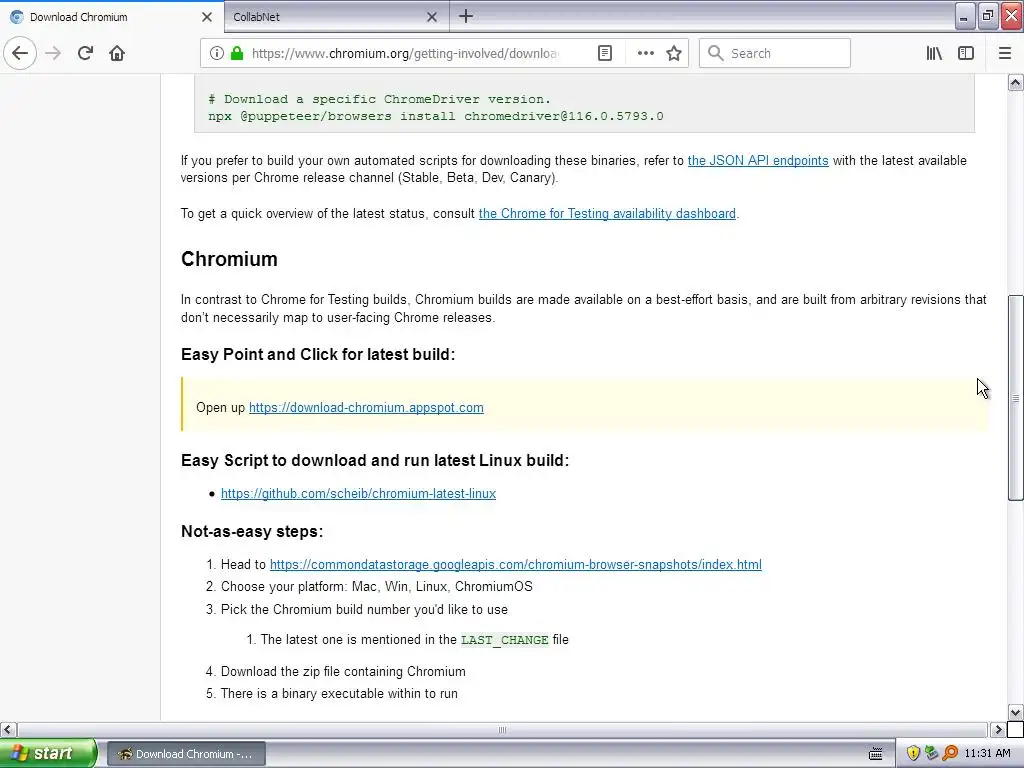Open Chrome for Testing availability dashboard link

click(x=607, y=214)
